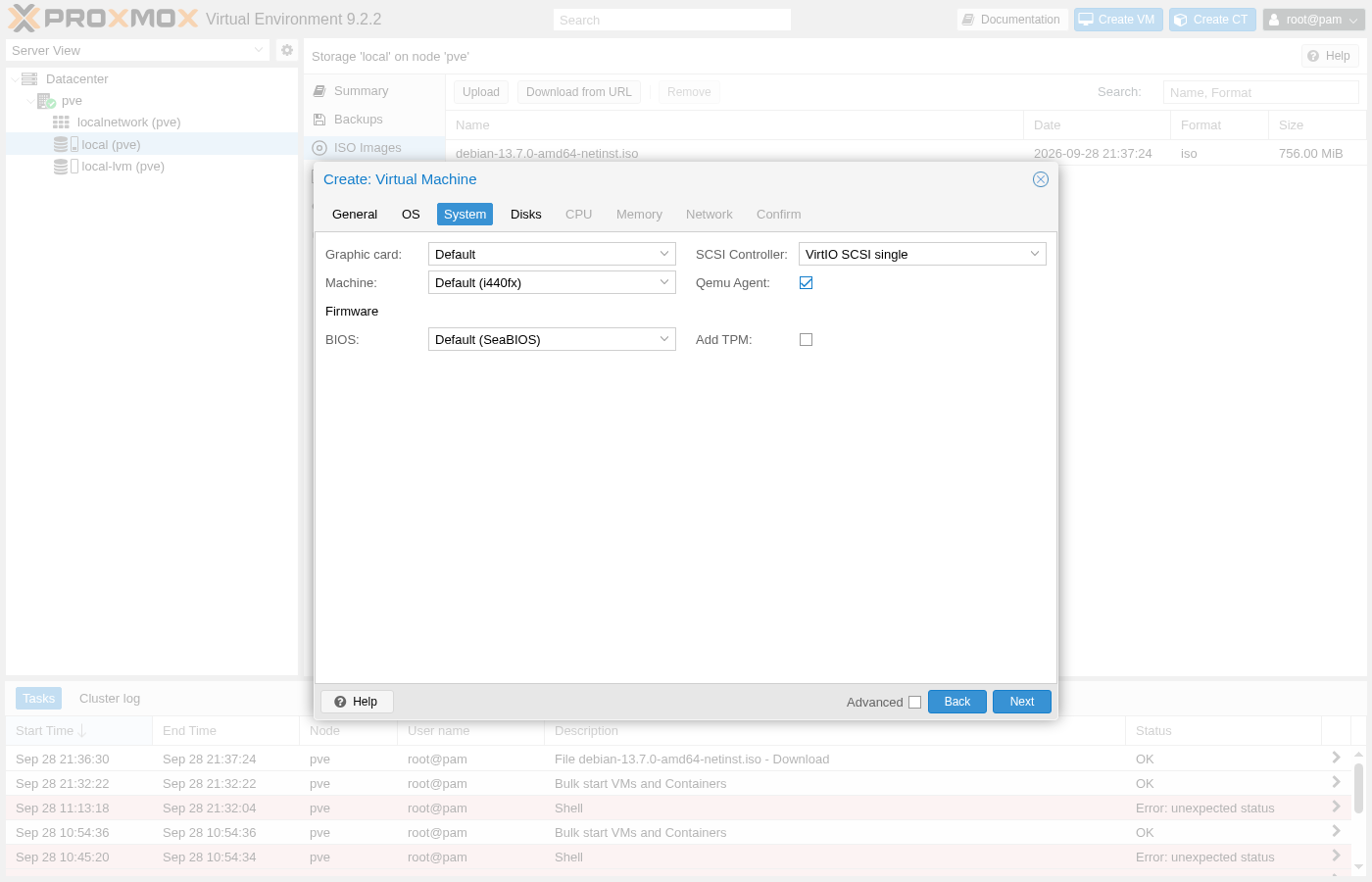Switch to the General tab
This screenshot has height=882, width=1372.
click(x=355, y=215)
